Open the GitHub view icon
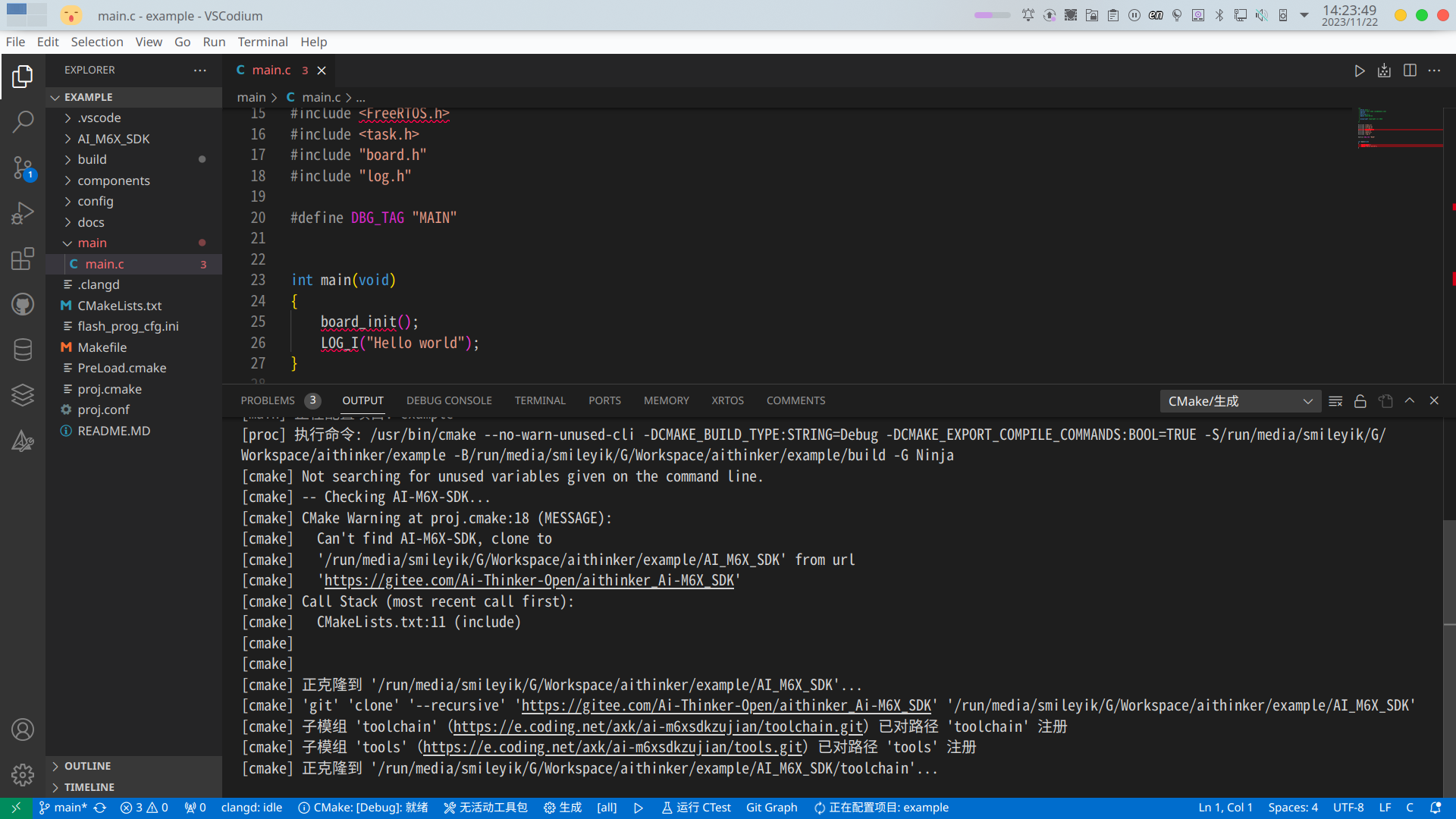1456x819 pixels. [x=23, y=304]
